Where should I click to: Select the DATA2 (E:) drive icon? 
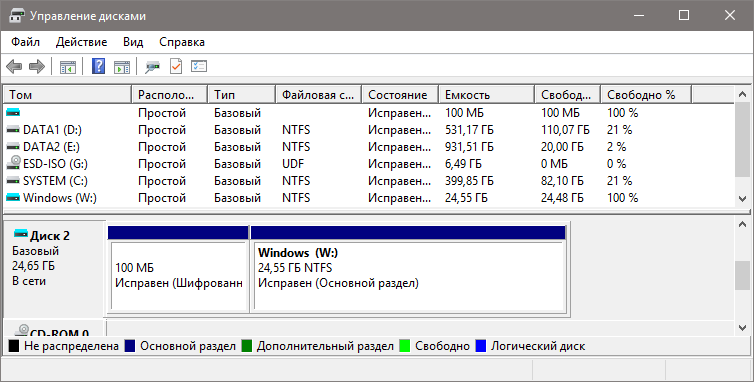(x=13, y=147)
